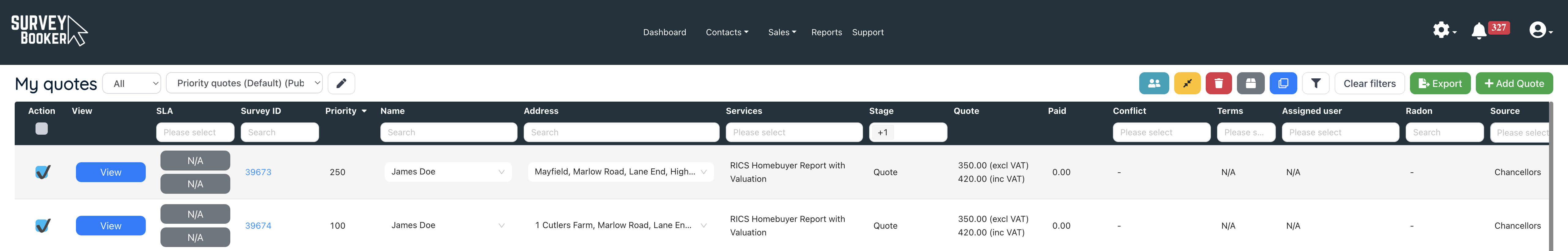
Task: Click the blue duplicate quotes icon
Action: pyautogui.click(x=1283, y=83)
